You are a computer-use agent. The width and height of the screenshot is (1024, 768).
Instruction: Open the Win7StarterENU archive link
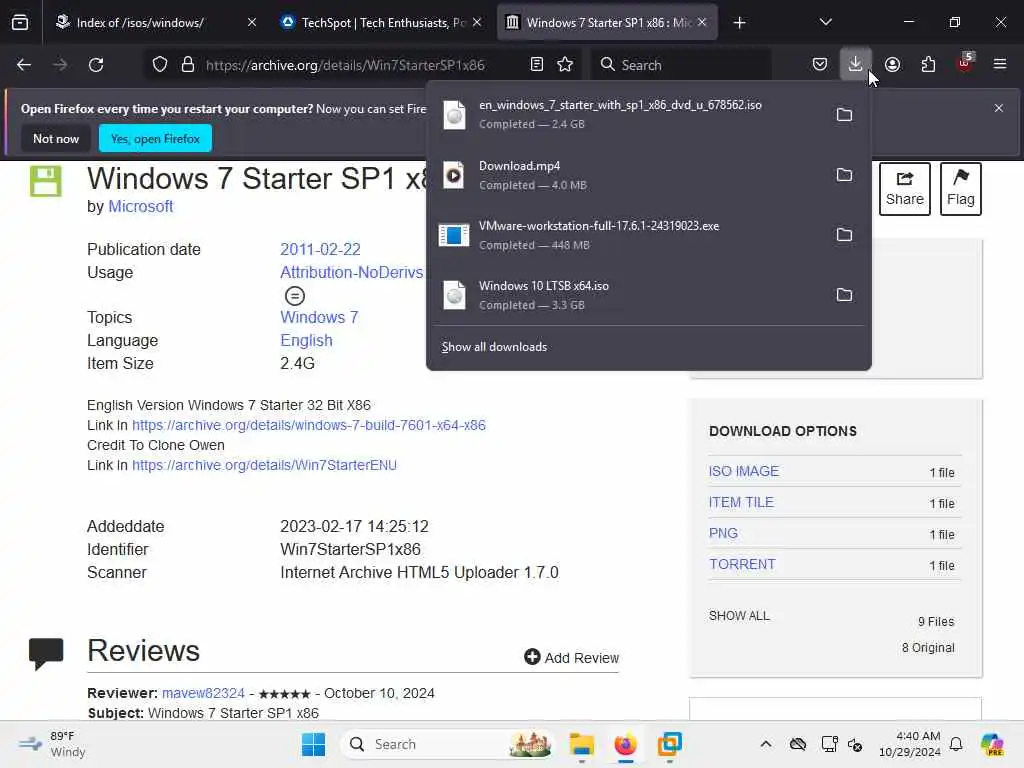[264, 465]
